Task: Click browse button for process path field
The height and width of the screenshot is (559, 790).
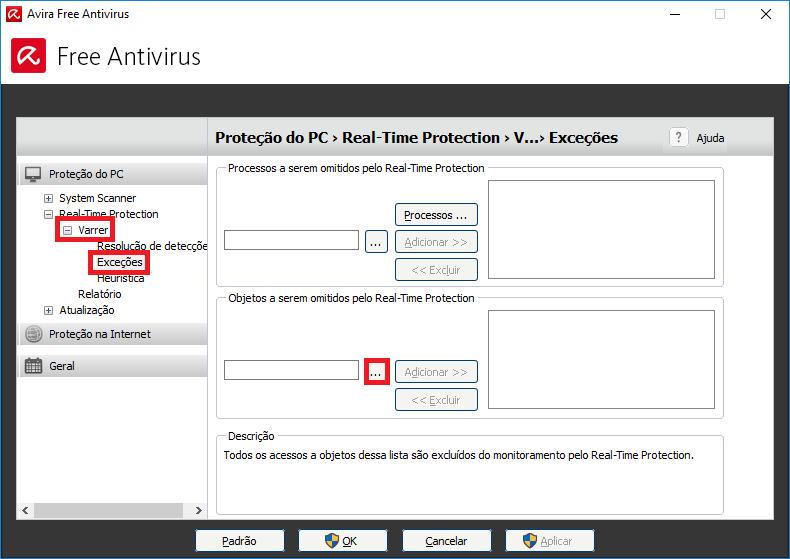Action: [x=376, y=241]
